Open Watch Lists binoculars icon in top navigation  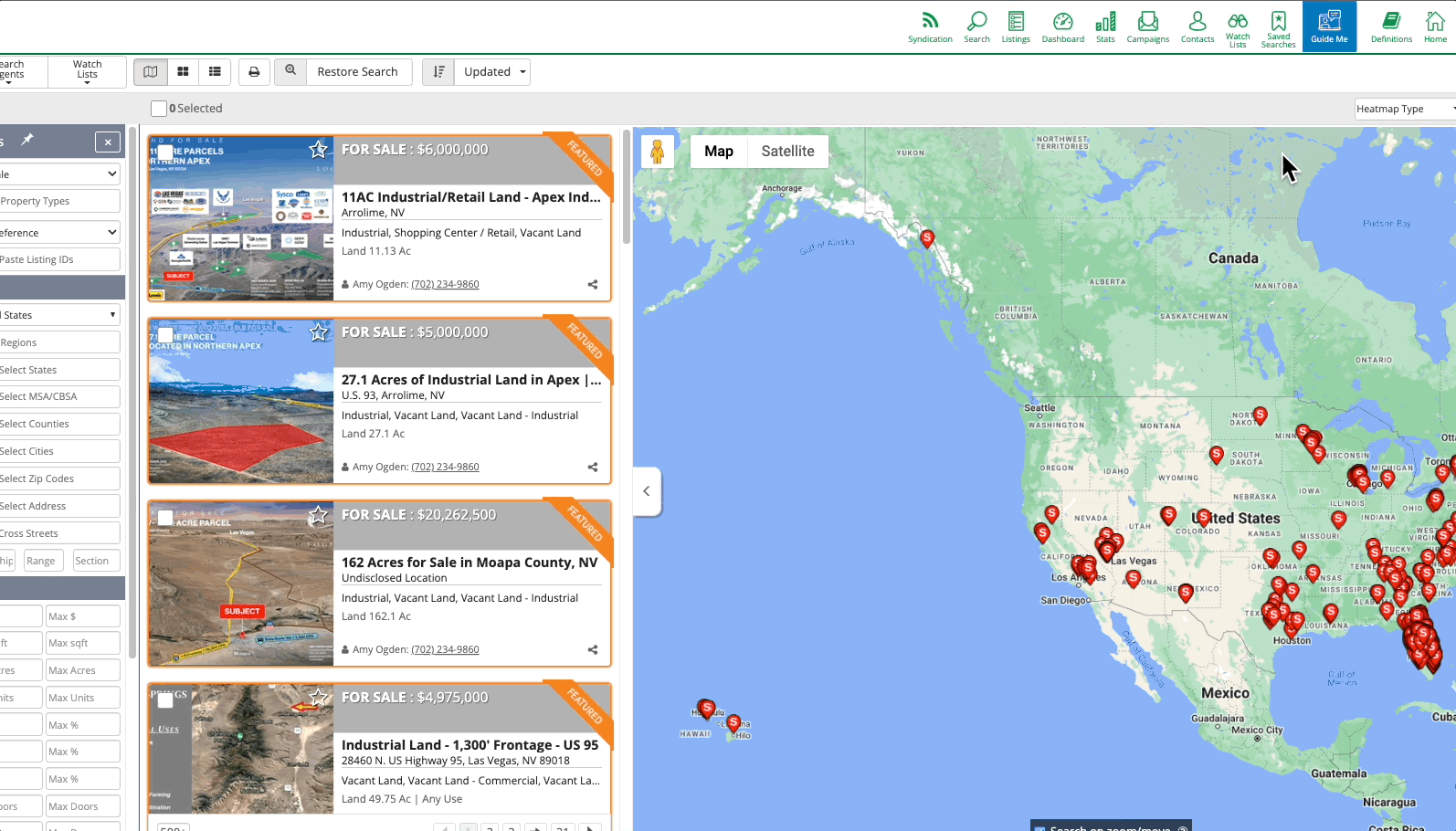point(1238,28)
